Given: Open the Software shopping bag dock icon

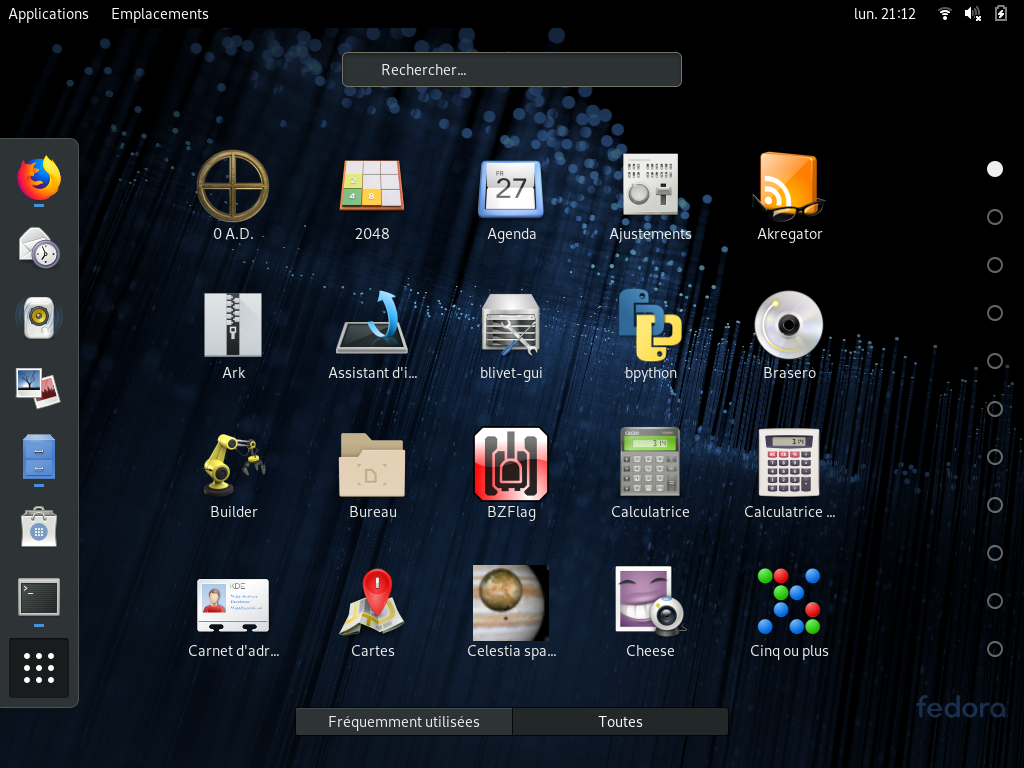Looking at the screenshot, I should pos(39,527).
